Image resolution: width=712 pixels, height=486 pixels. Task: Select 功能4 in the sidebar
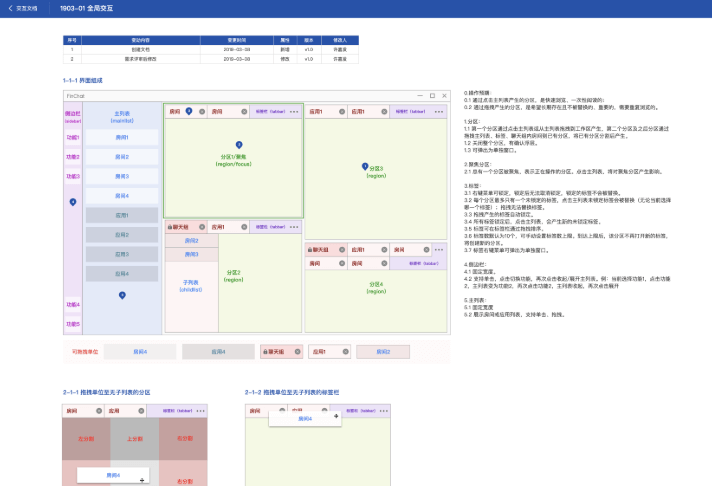(72, 304)
